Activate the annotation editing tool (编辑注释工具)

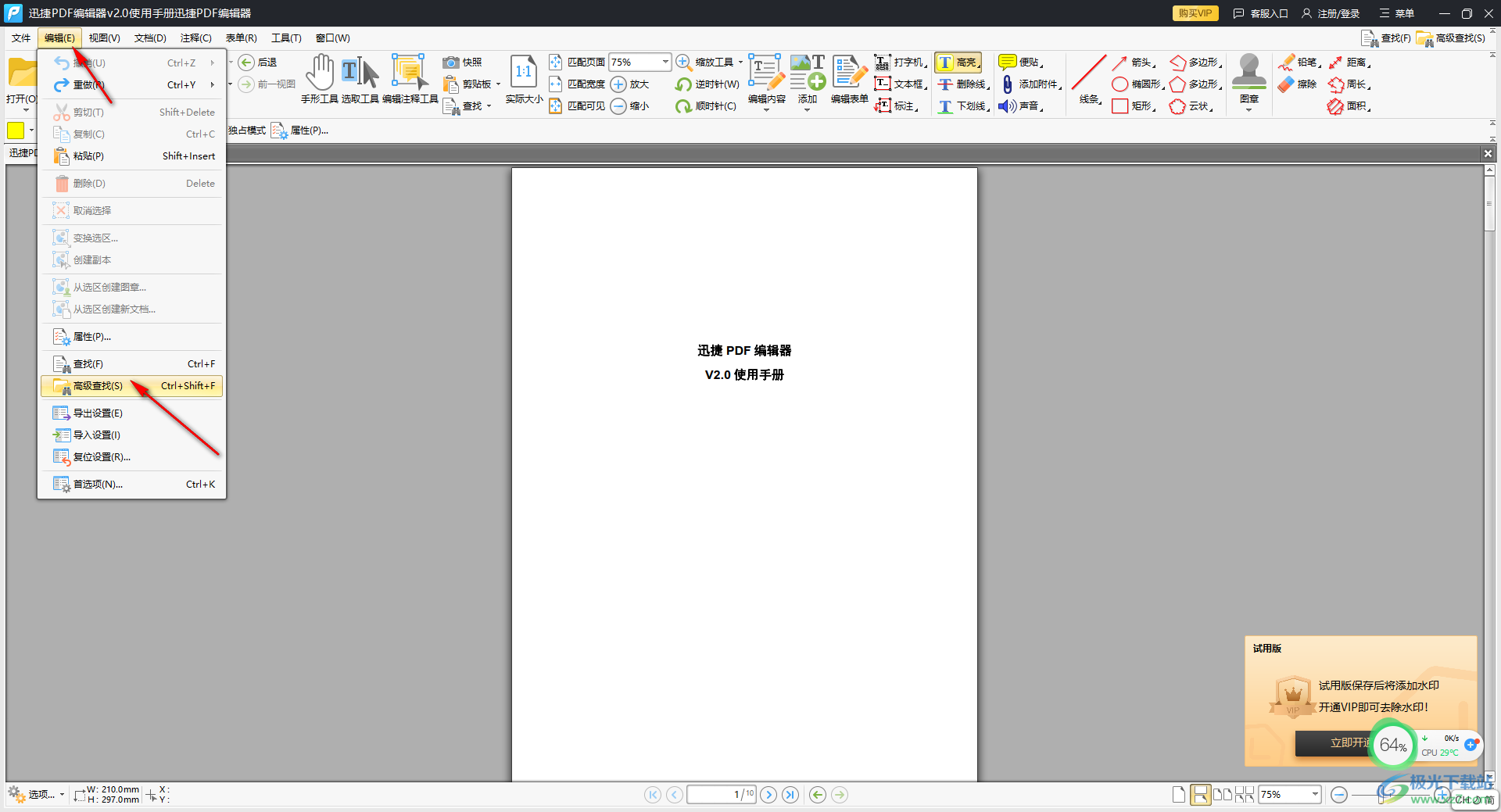410,79
